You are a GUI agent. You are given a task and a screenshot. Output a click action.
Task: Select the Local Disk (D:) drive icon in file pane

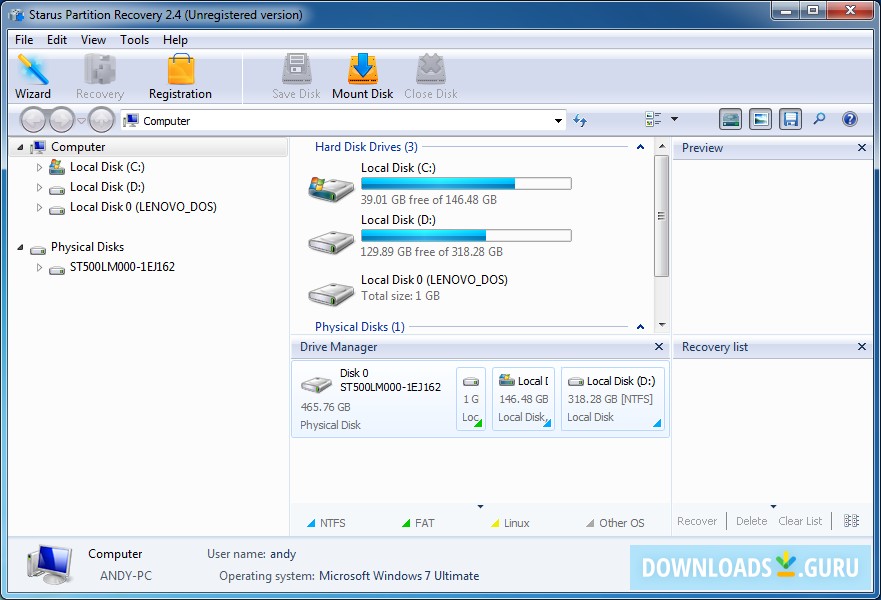[x=331, y=242]
